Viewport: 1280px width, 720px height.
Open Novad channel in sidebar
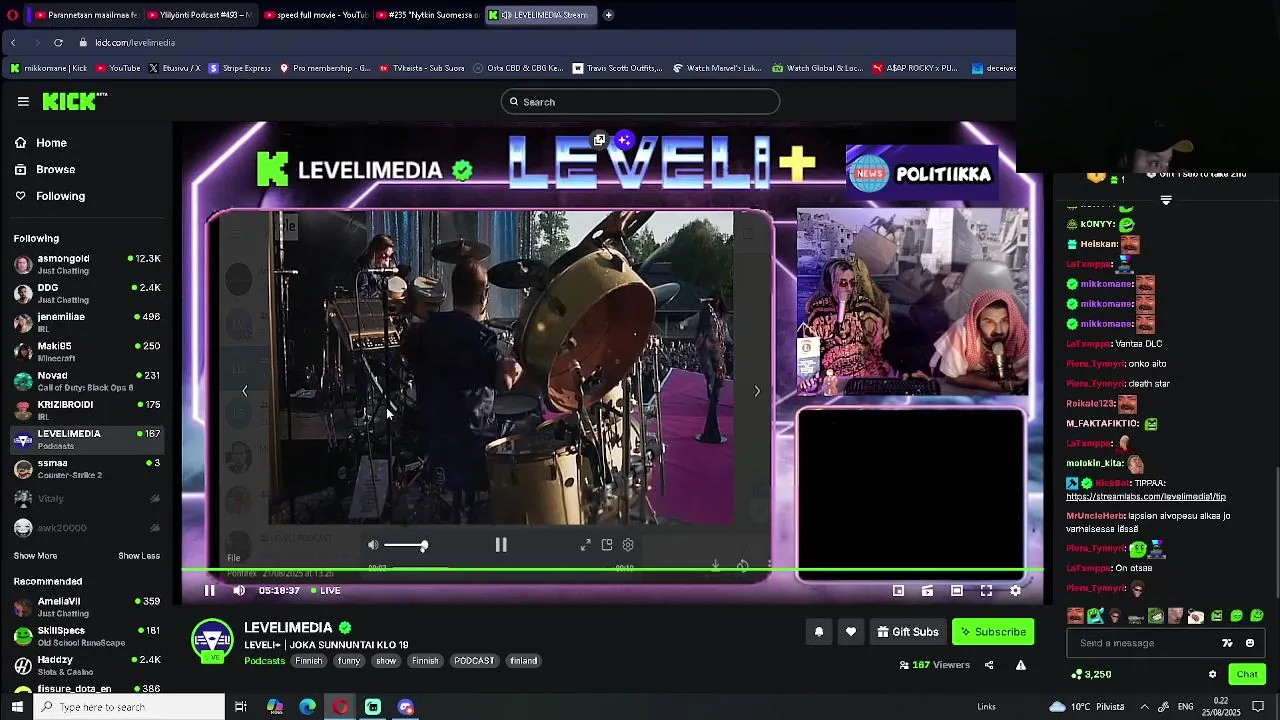[x=86, y=381]
